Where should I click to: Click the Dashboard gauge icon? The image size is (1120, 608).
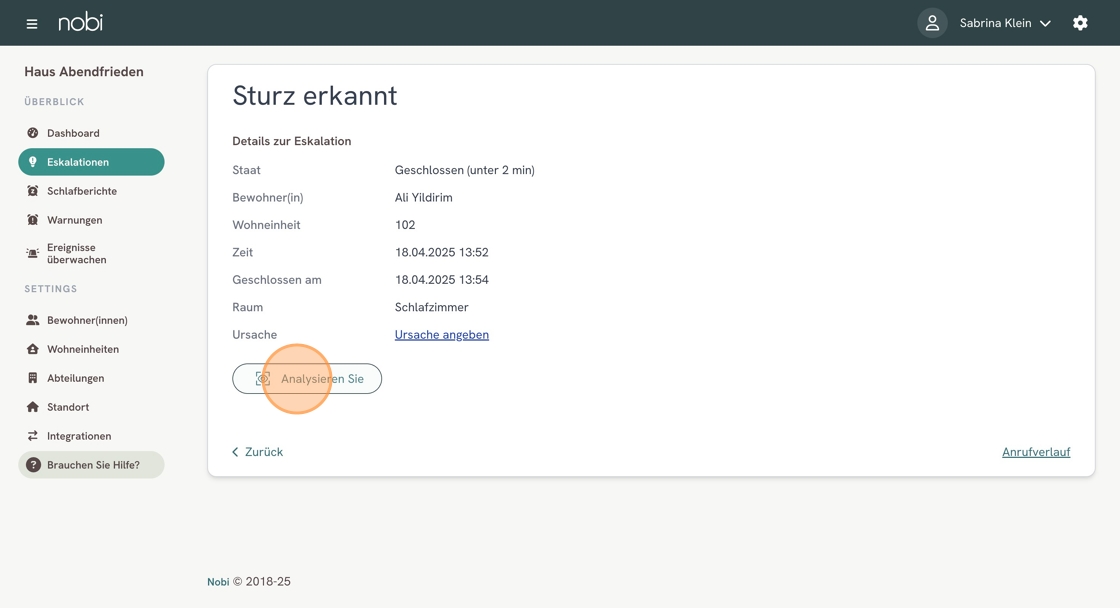coord(33,133)
